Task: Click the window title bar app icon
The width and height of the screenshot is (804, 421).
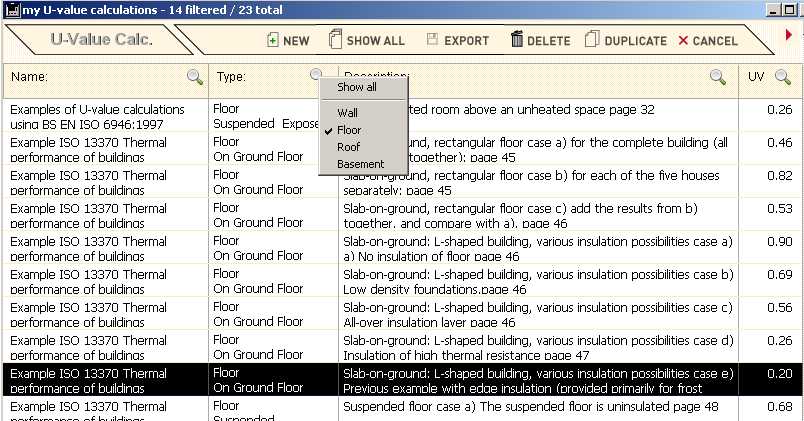Action: click(12, 10)
